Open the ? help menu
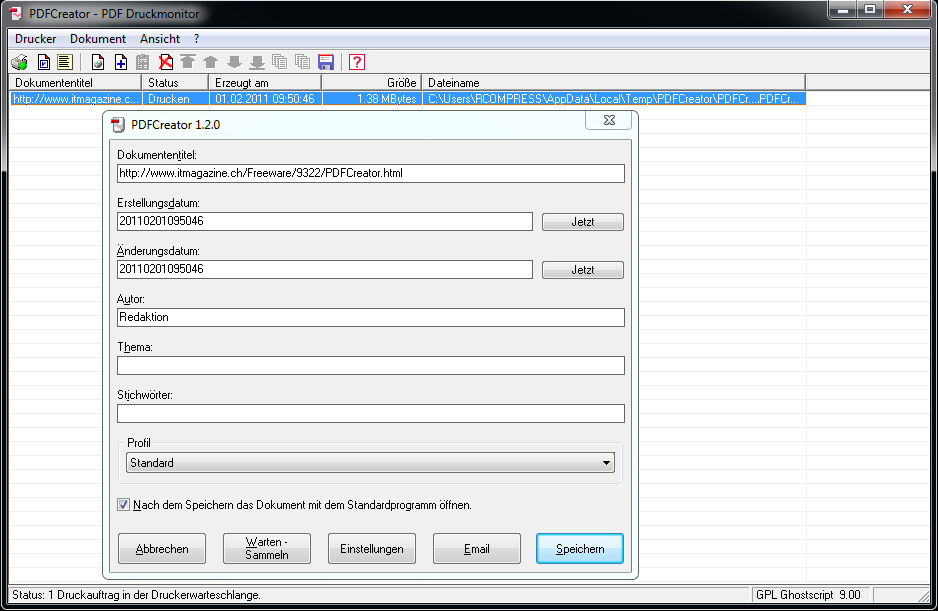This screenshot has height=611, width=938. coord(197,39)
